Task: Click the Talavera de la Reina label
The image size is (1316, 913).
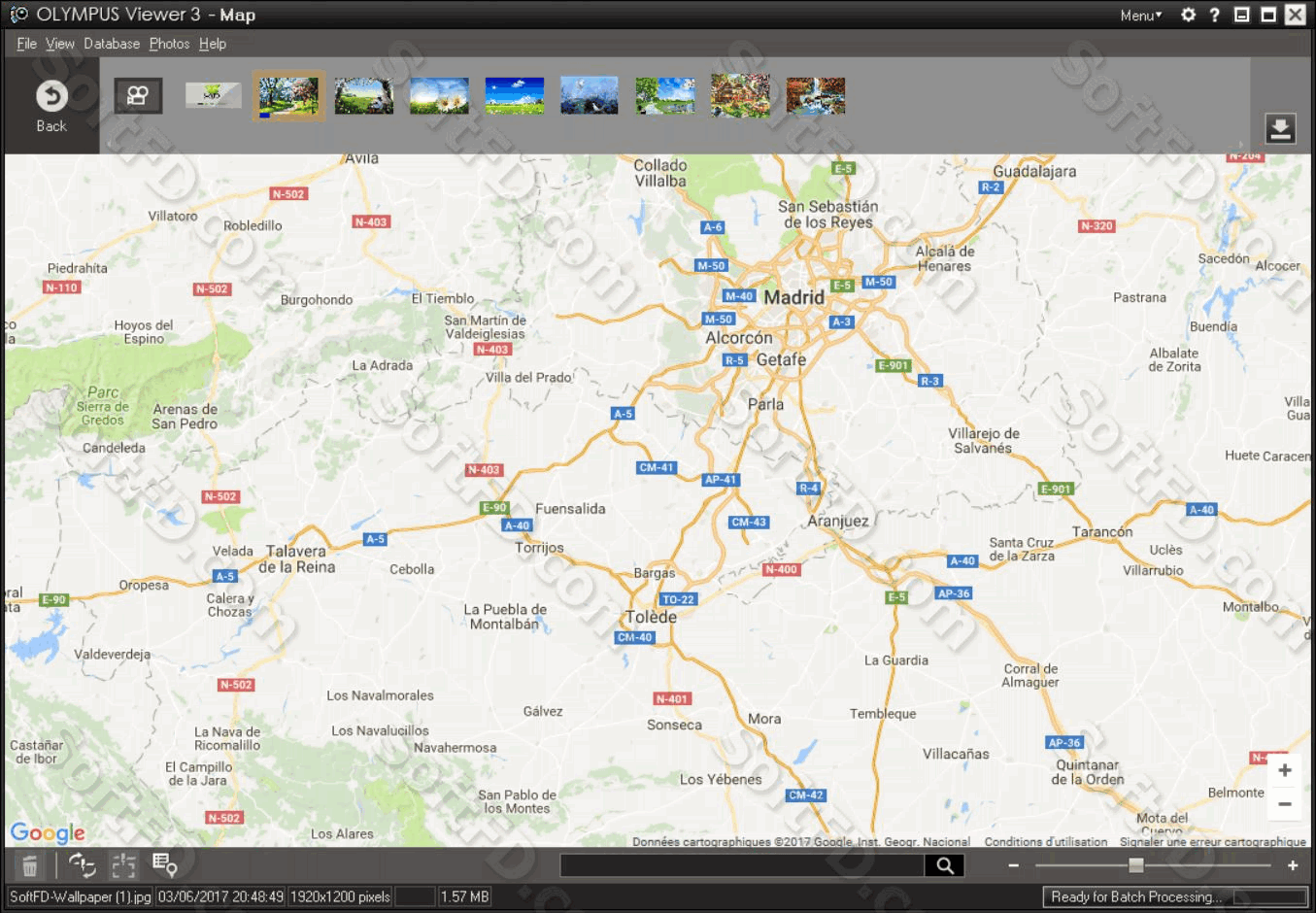Action: coord(297,558)
